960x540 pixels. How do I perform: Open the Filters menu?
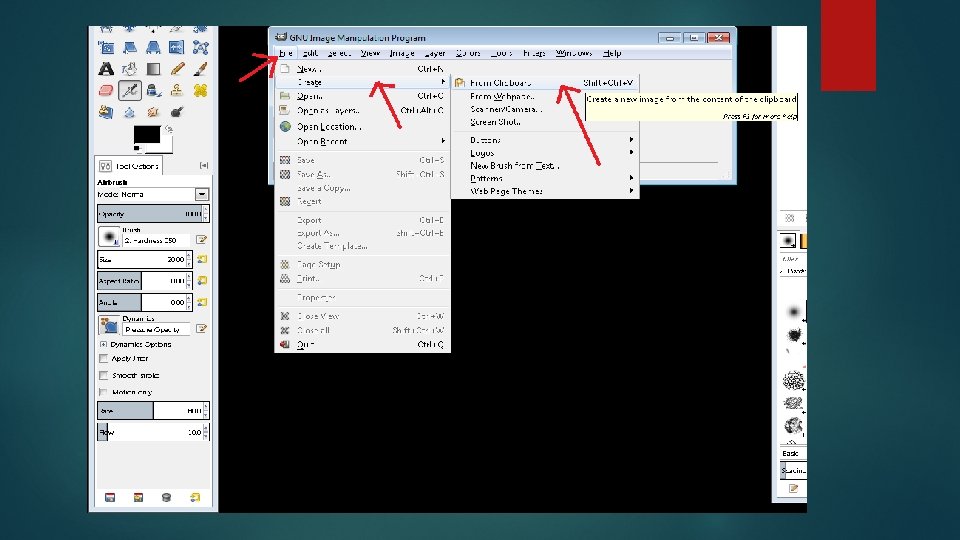pyautogui.click(x=534, y=53)
